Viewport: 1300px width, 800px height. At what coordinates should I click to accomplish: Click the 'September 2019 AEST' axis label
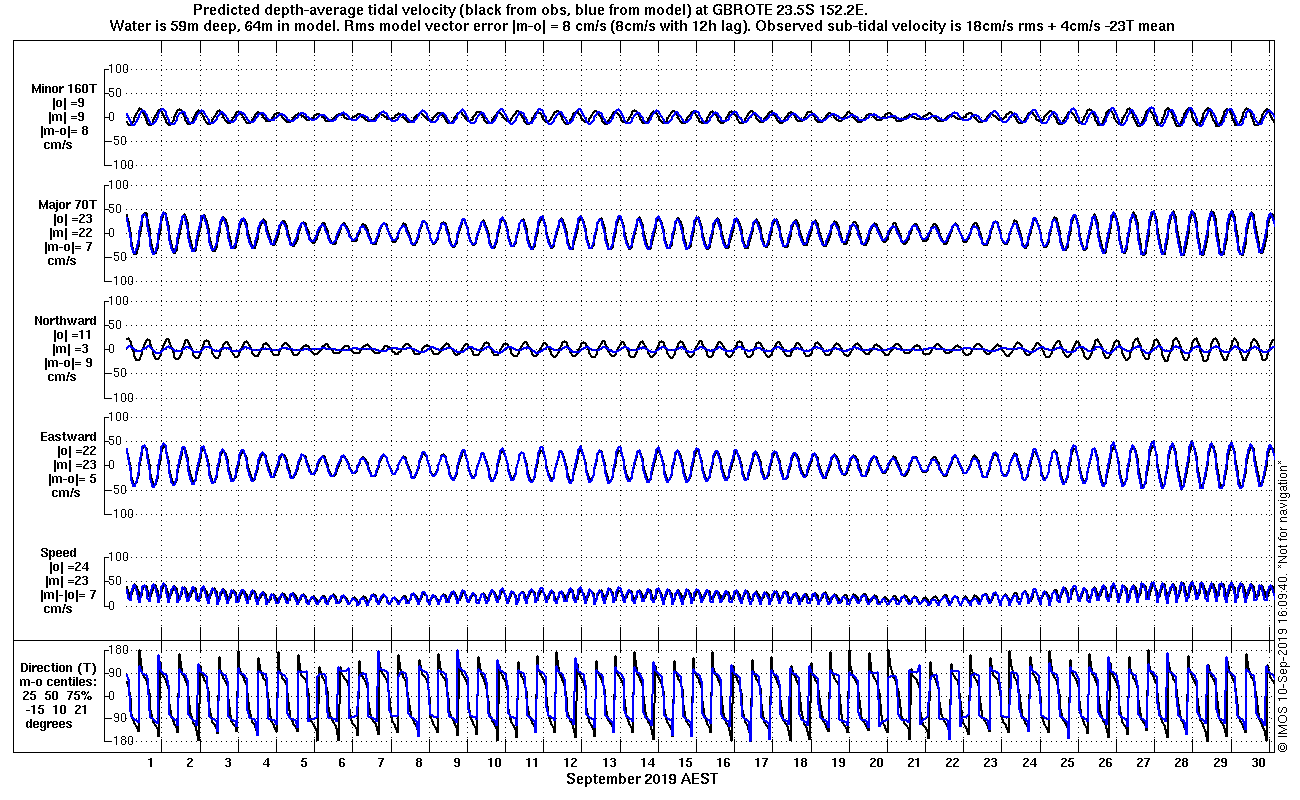point(641,778)
